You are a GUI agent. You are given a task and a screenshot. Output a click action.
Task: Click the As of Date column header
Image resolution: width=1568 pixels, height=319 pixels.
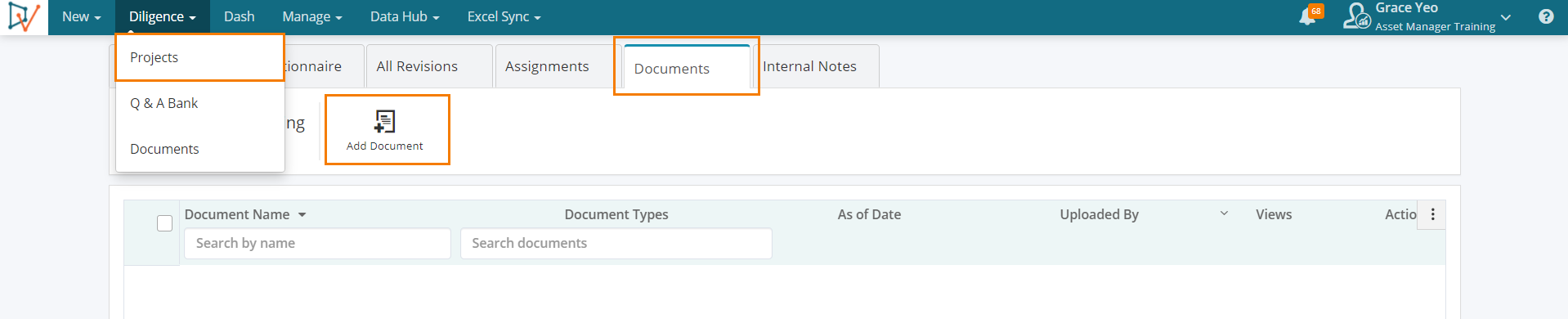pyautogui.click(x=869, y=214)
